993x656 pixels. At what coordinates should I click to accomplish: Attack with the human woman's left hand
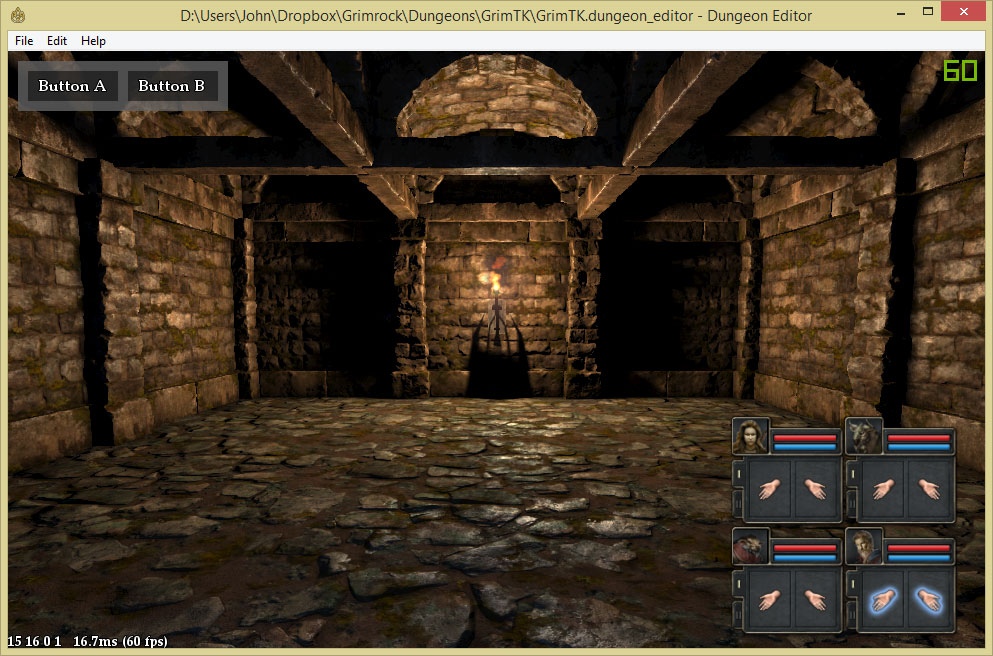tap(769, 489)
